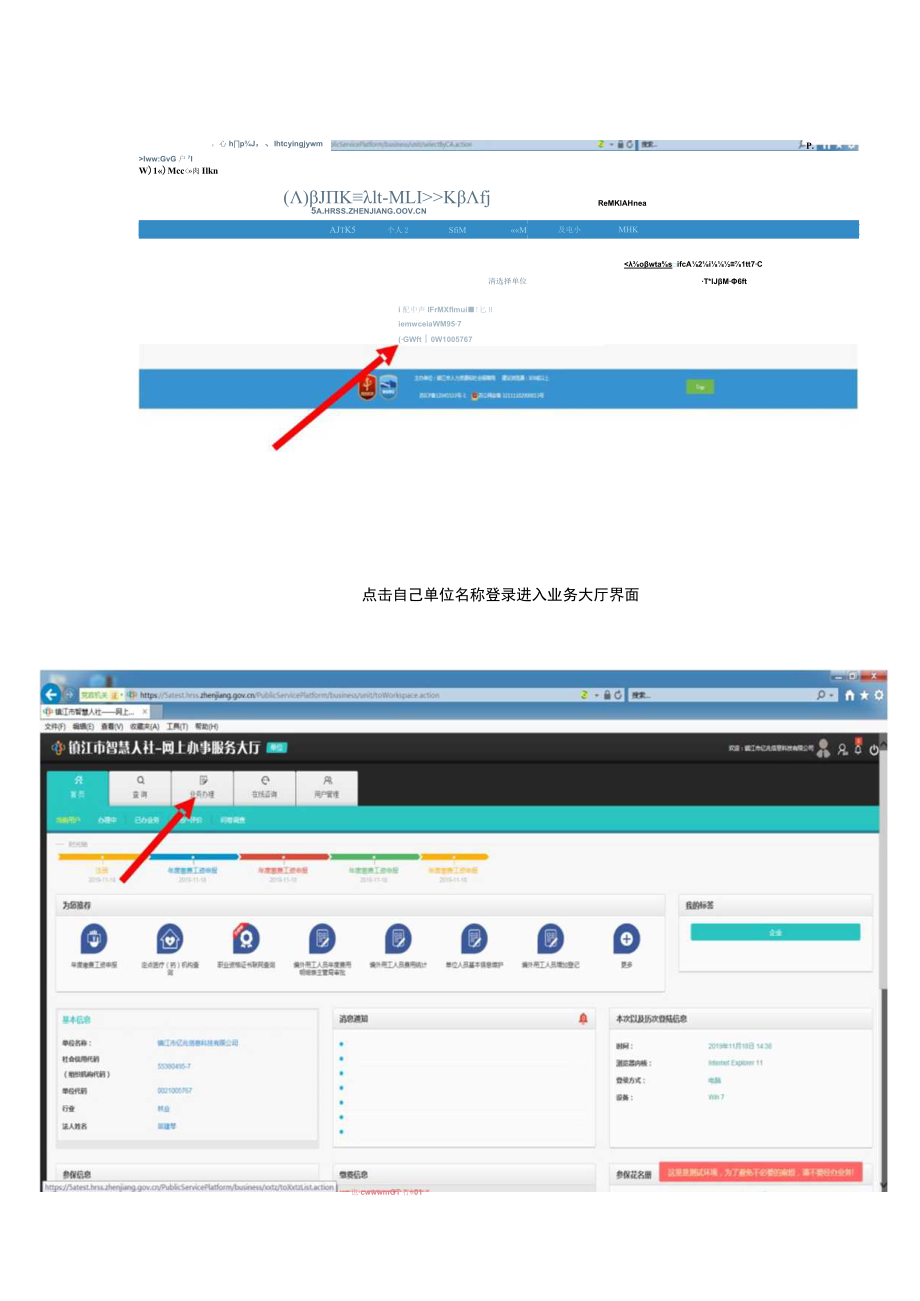The image size is (920, 1301).
Task: Click the power logout icon in header
Action: 874,749
